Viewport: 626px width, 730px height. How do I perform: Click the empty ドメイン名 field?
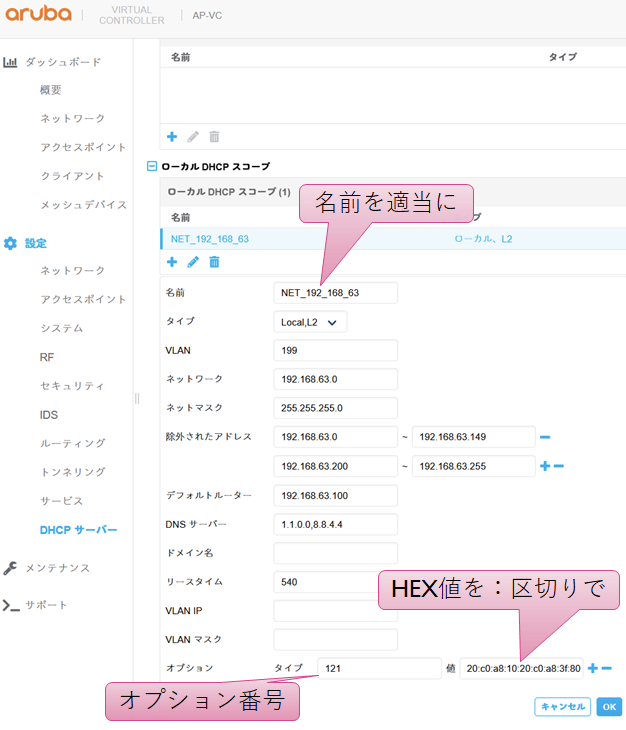(336, 553)
